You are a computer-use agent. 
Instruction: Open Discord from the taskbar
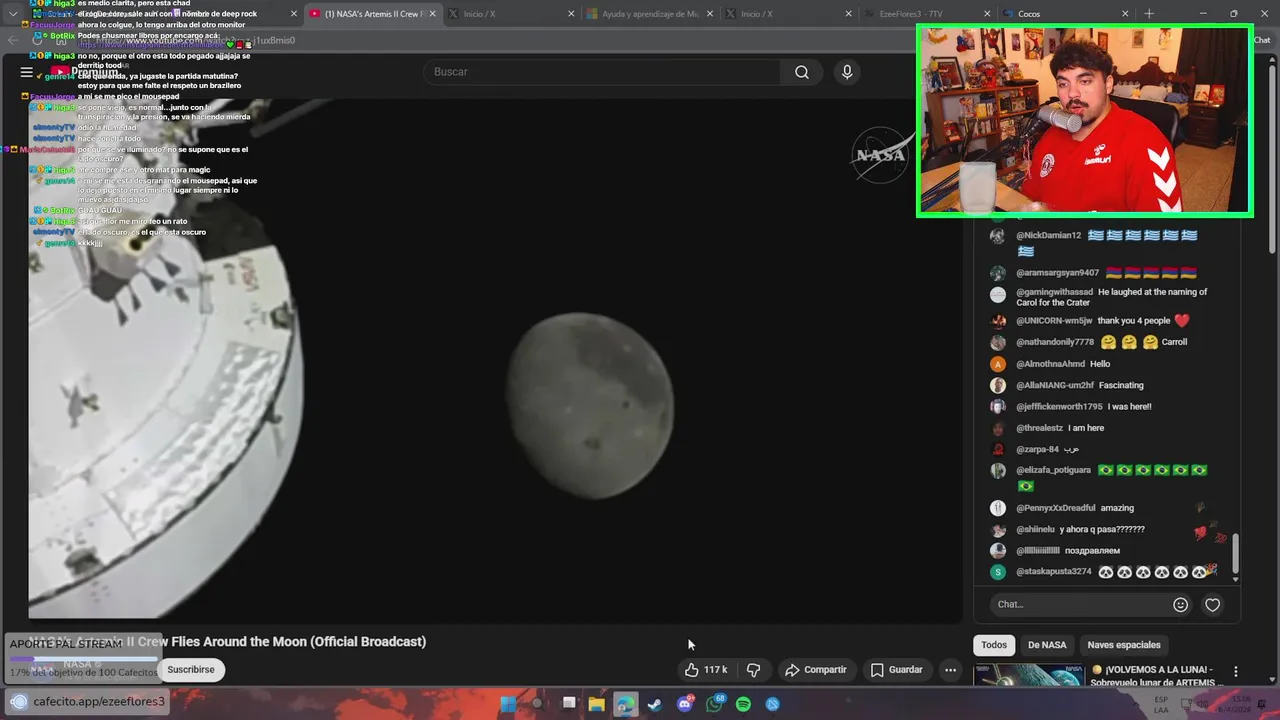click(x=685, y=704)
